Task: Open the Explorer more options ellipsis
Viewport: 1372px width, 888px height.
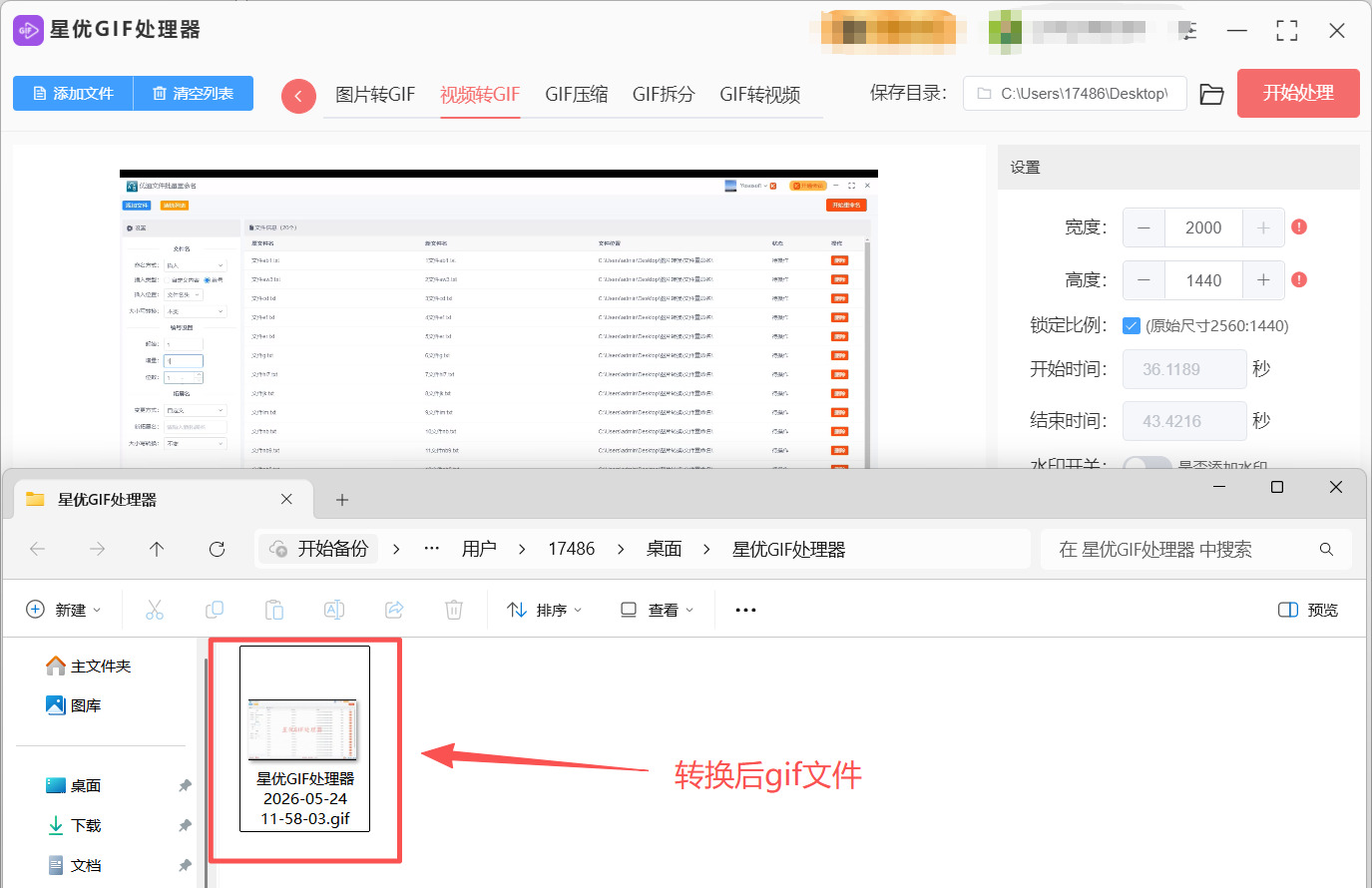Action: tap(745, 610)
